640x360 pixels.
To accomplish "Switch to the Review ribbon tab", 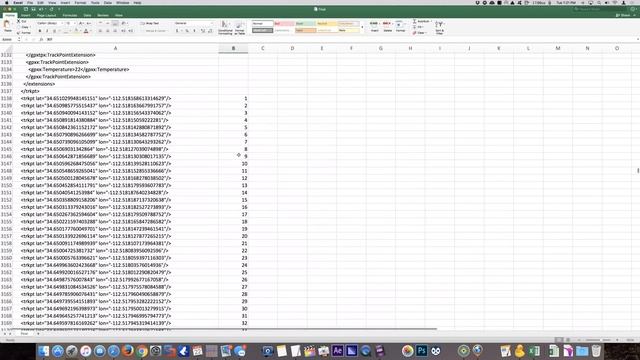I will pyautogui.click(x=103, y=16).
